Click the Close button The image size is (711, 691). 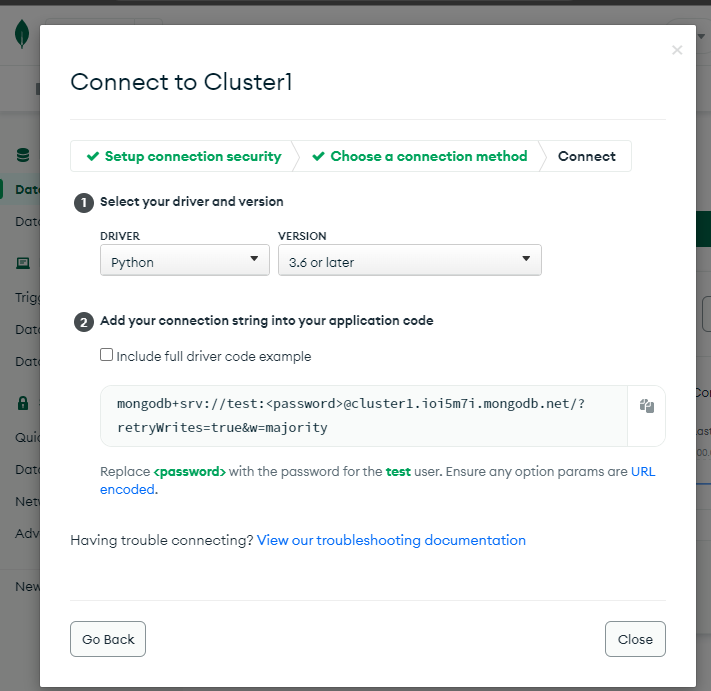tap(635, 639)
